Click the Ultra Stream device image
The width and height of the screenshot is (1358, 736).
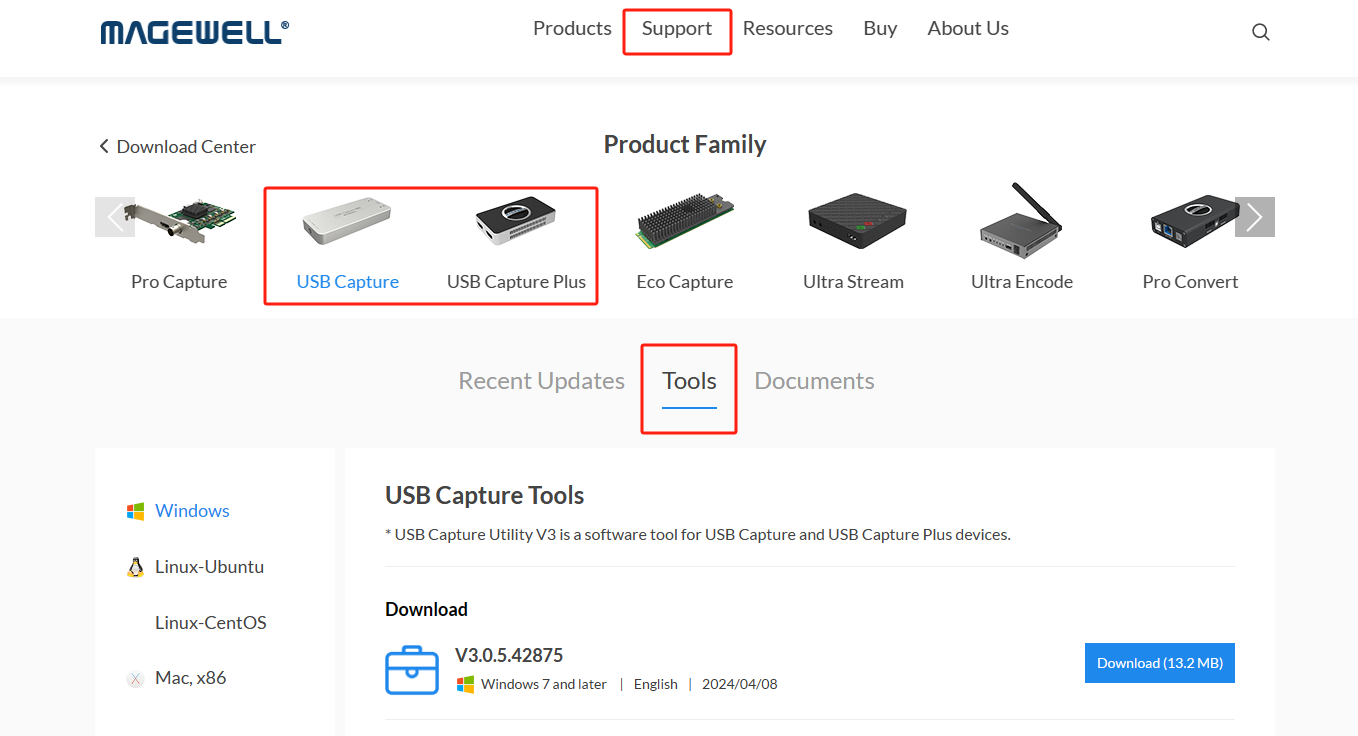point(857,222)
